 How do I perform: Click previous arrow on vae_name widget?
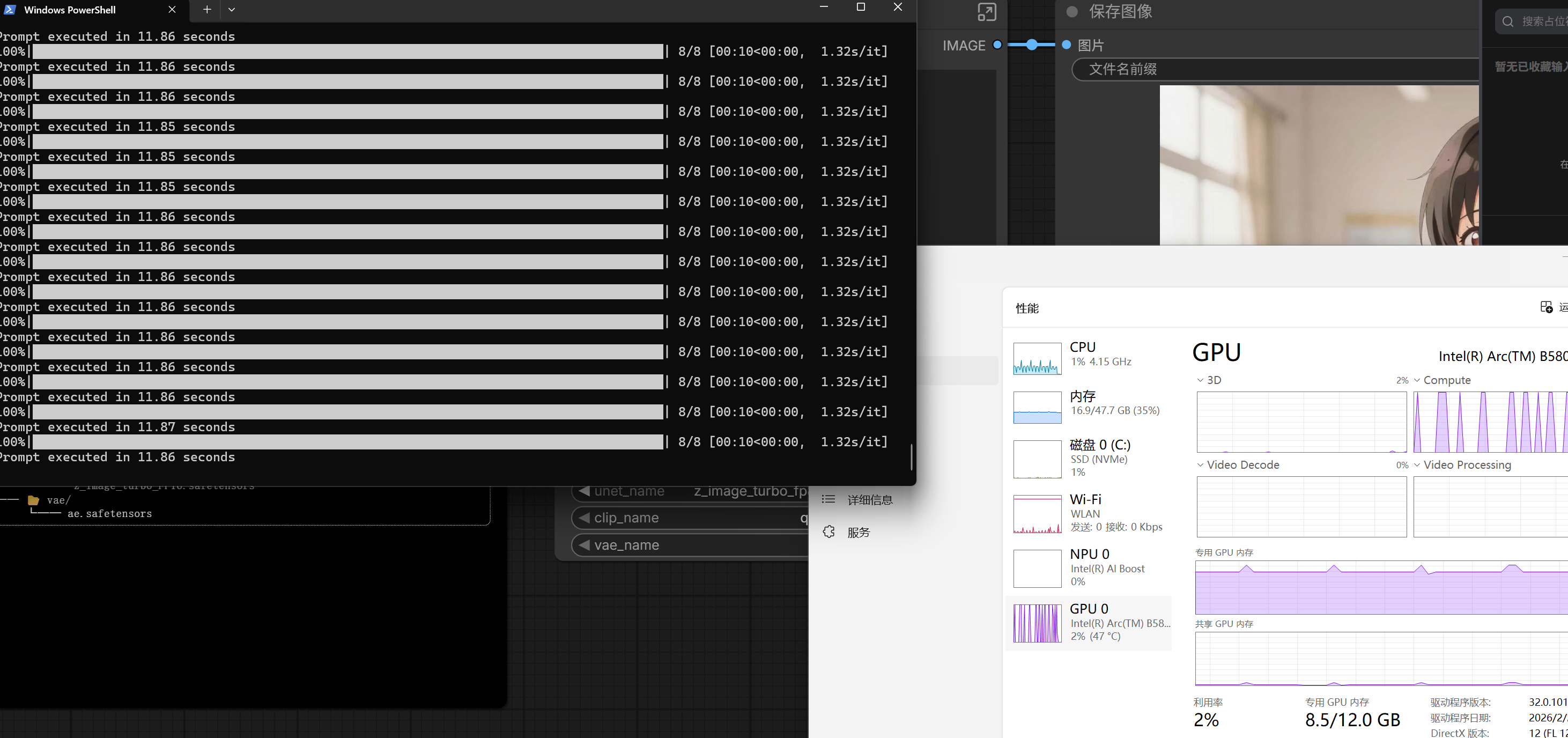(585, 545)
